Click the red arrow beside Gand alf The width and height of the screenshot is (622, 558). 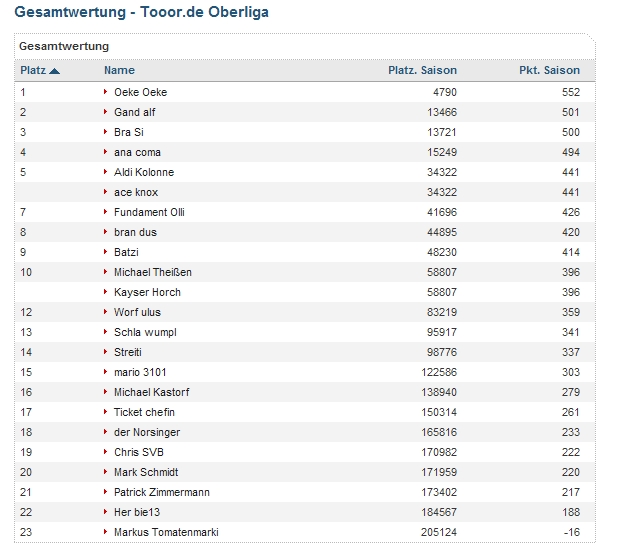(106, 112)
